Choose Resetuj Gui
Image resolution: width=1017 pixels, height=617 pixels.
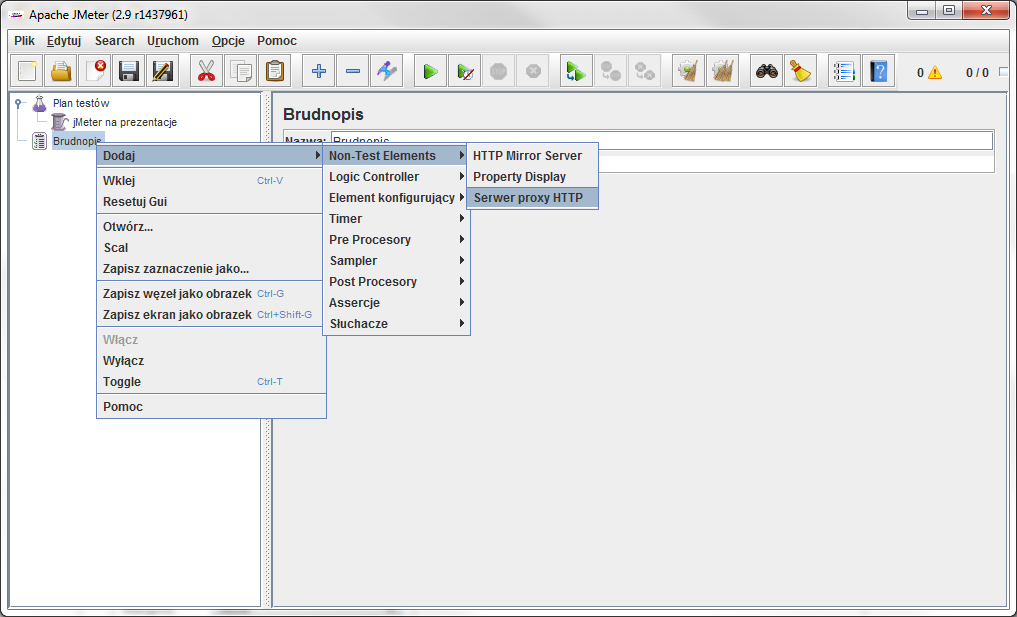(211, 202)
